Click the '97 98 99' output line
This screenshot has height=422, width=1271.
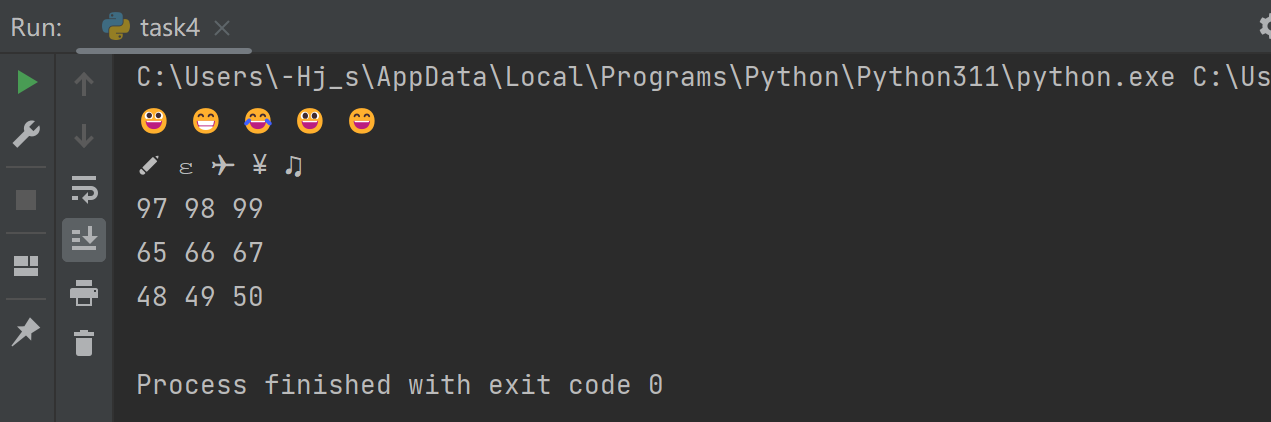pyautogui.click(x=200, y=209)
